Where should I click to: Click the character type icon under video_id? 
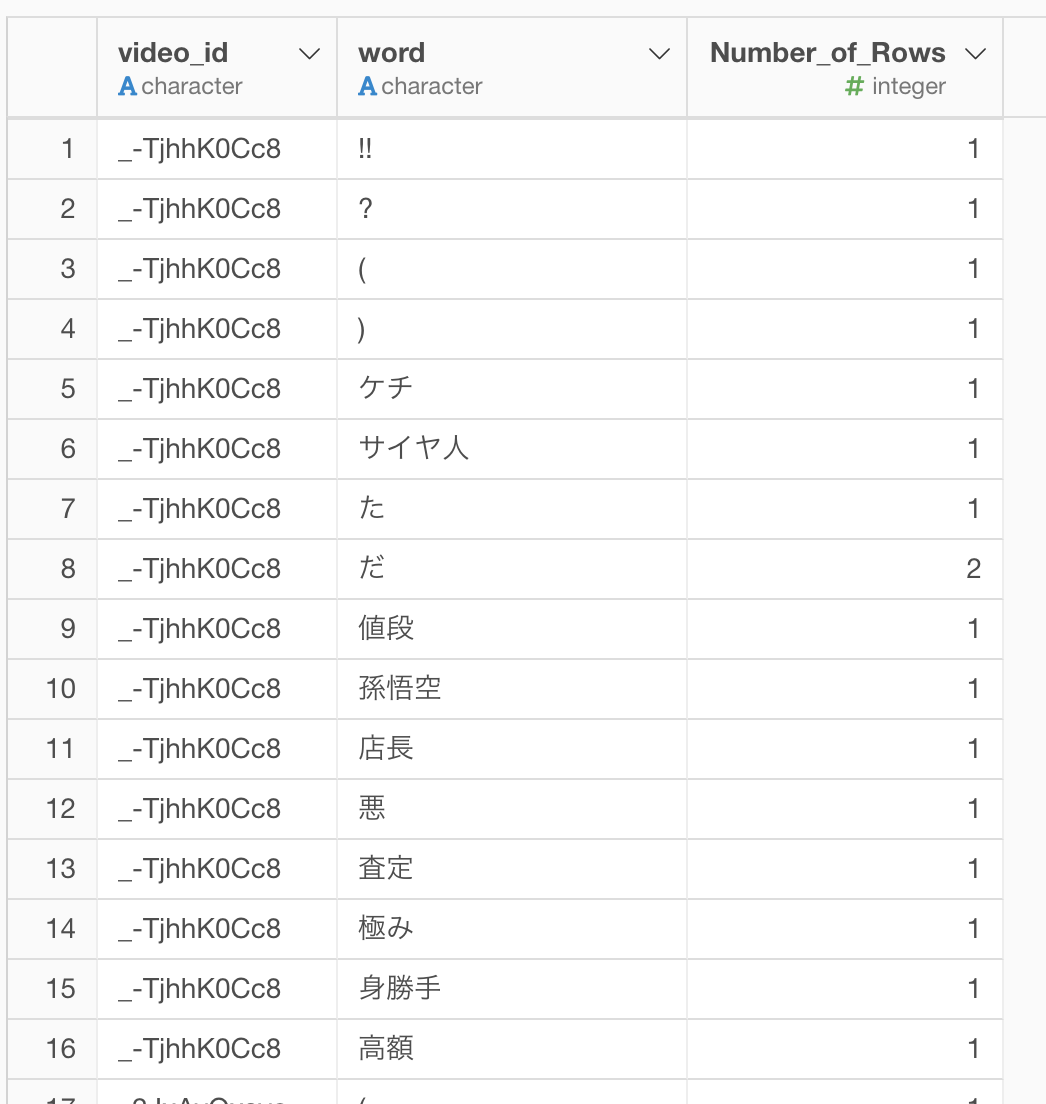pyautogui.click(x=127, y=87)
